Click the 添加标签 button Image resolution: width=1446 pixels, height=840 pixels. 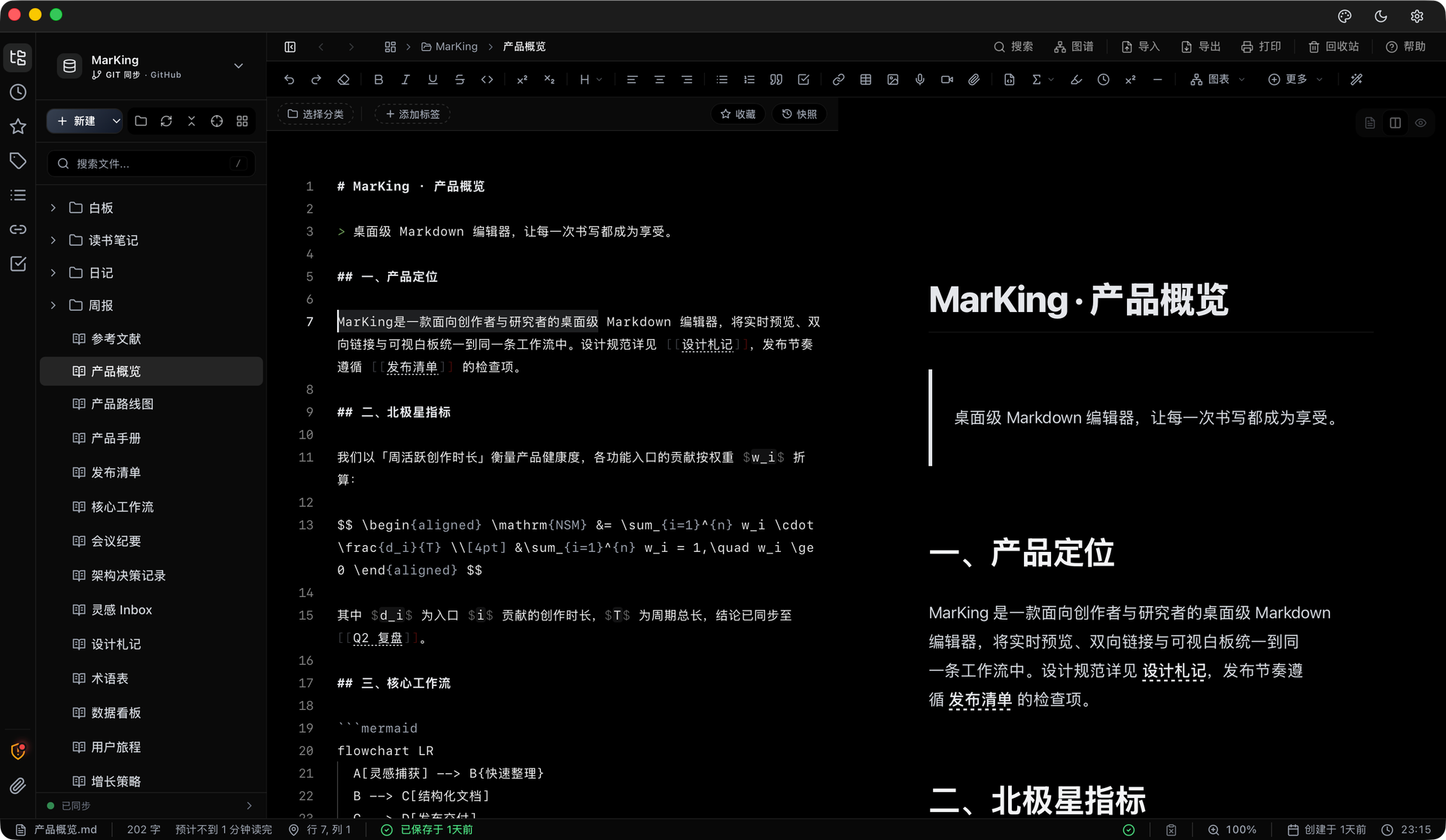412,114
